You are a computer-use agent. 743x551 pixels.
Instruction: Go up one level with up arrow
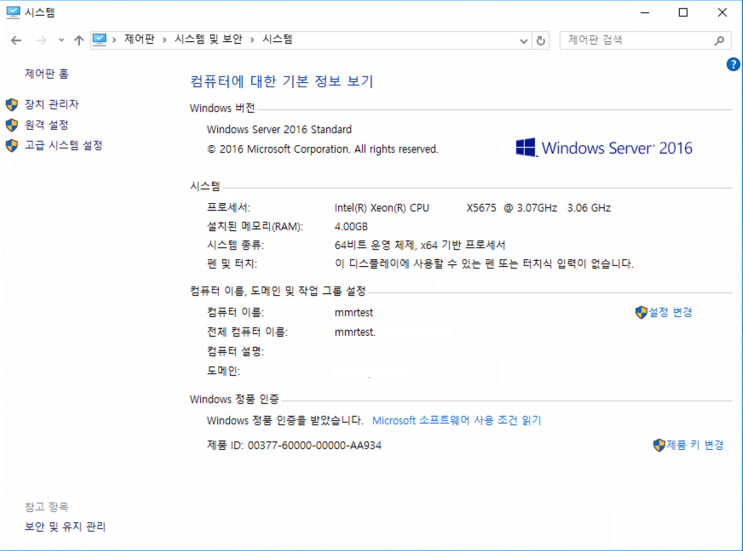(x=79, y=41)
